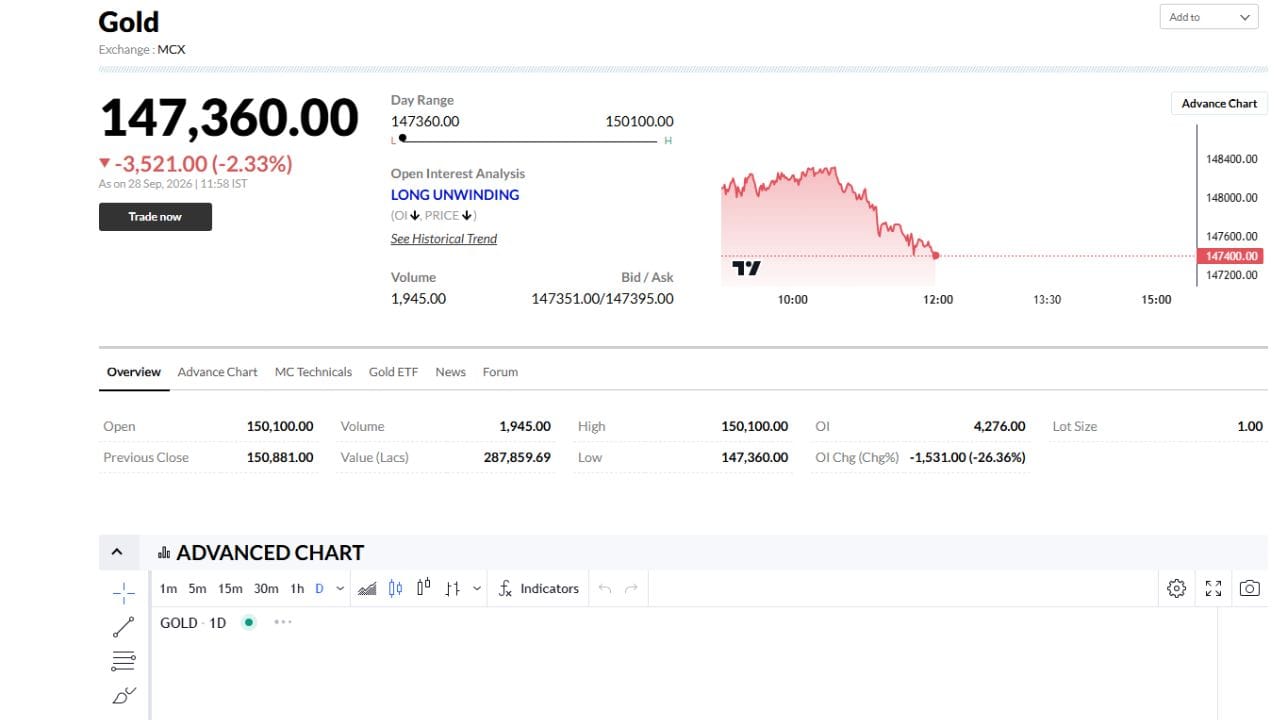Image resolution: width=1280 pixels, height=720 pixels.
Task: Click the ADVANCED CHART heading text
Action: [270, 553]
